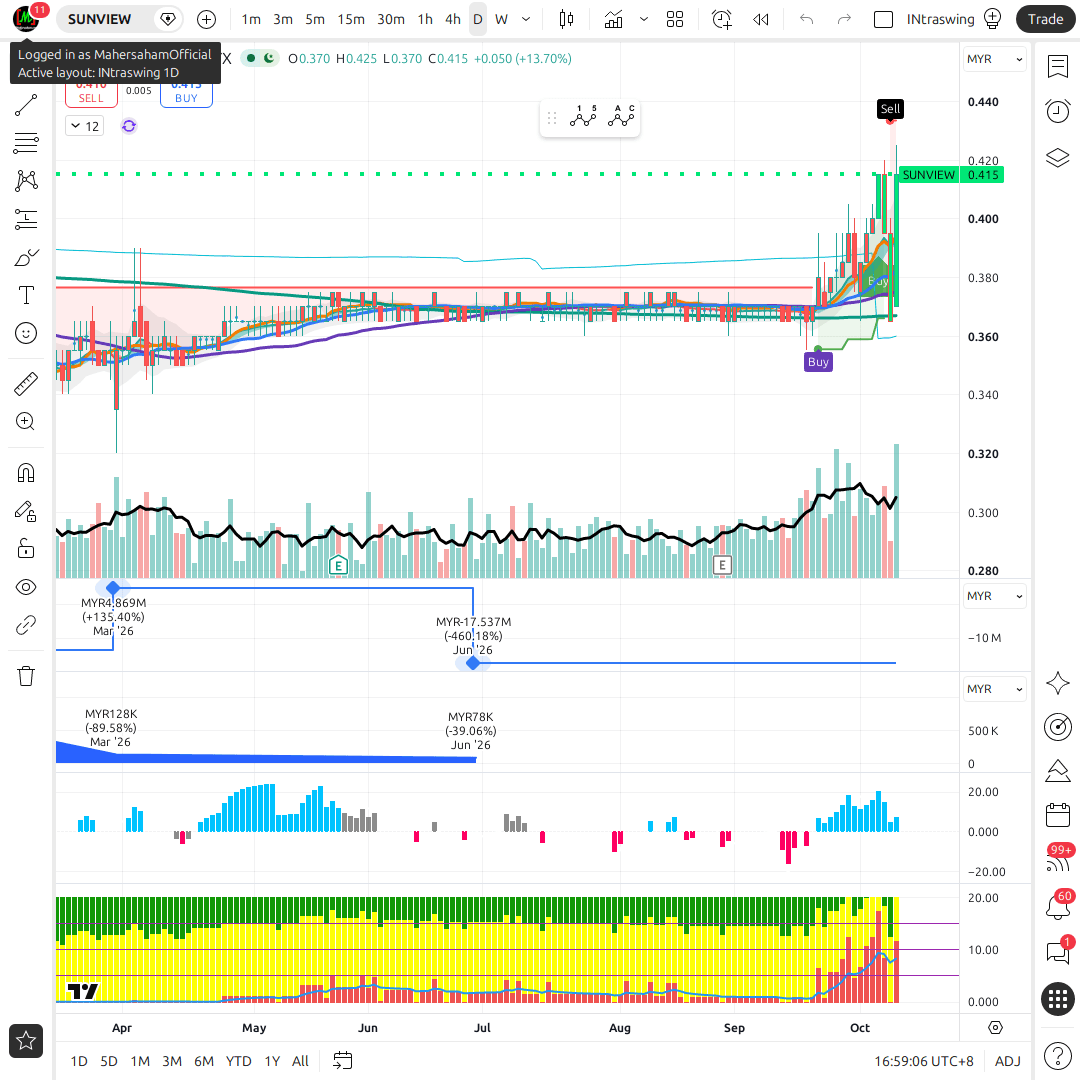The width and height of the screenshot is (1080, 1080).
Task: Open favorites toolbar star button
Action: click(x=25, y=1041)
